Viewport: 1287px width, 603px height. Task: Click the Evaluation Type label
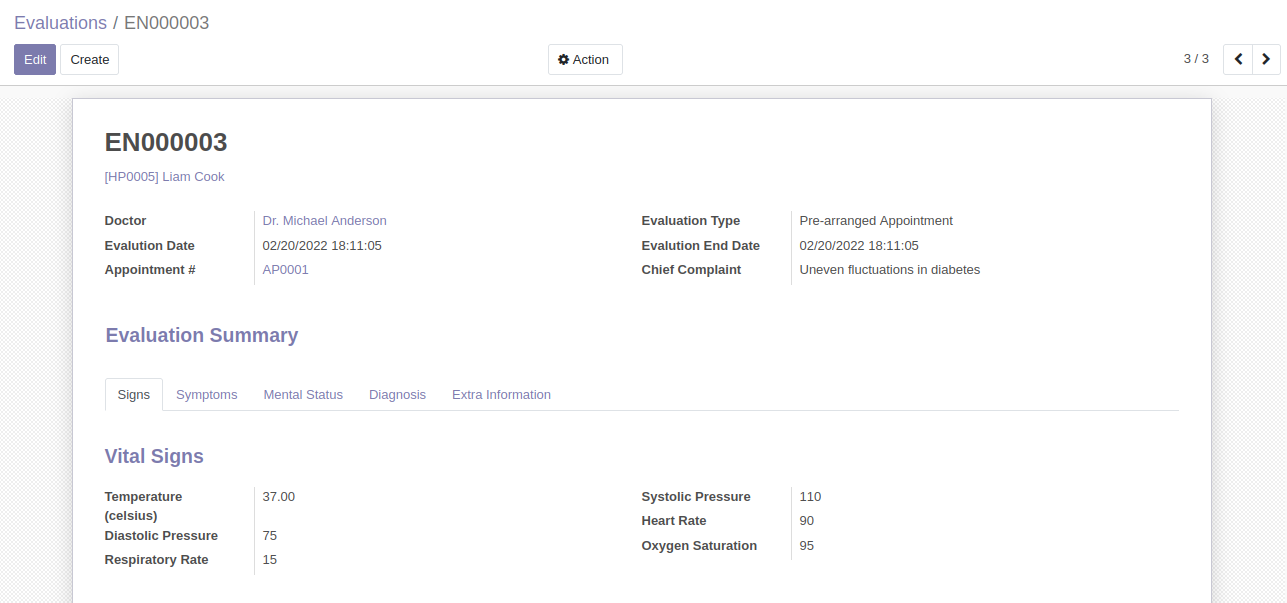tap(691, 221)
